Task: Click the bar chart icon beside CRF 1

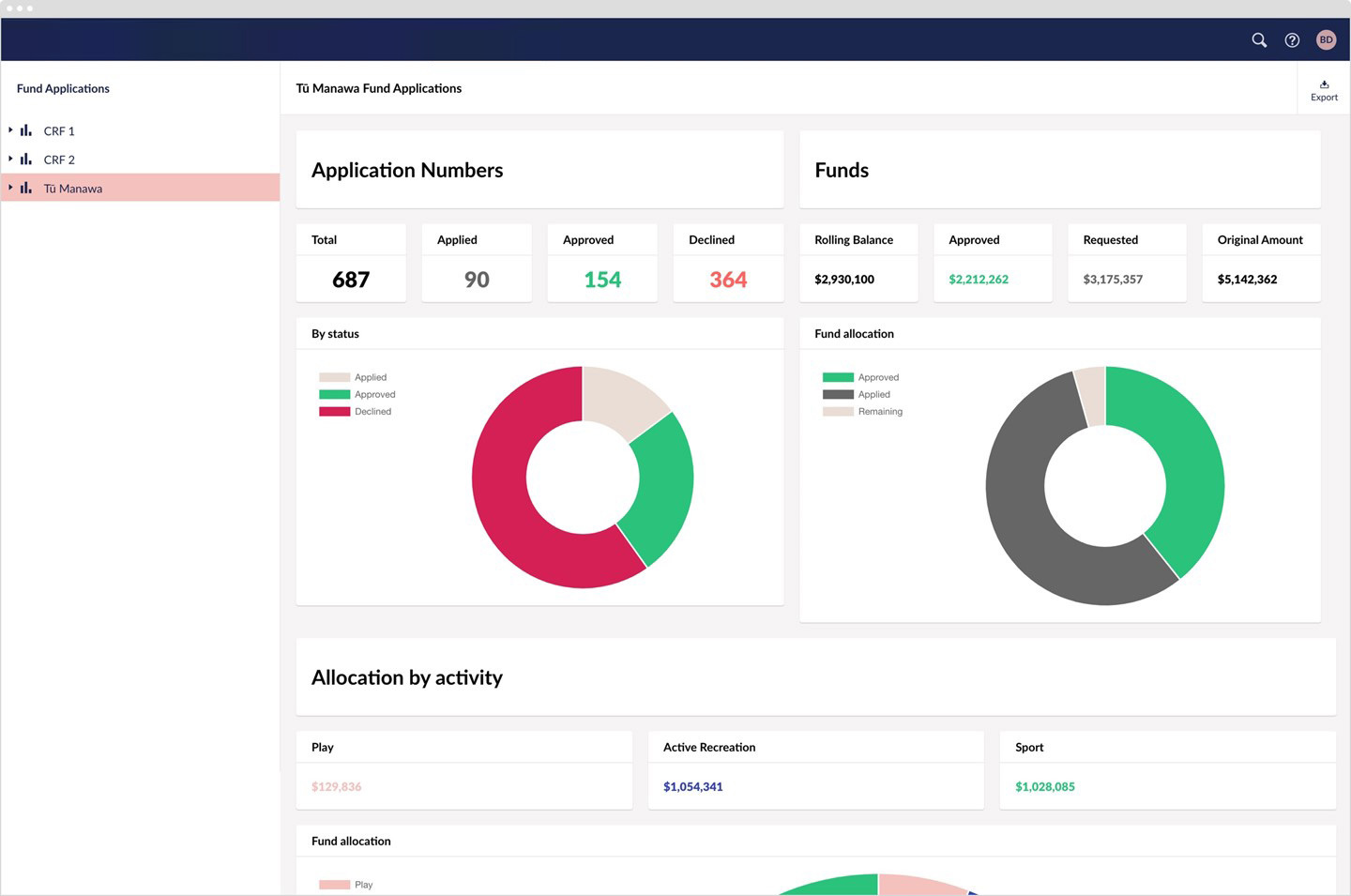Action: tap(26, 130)
